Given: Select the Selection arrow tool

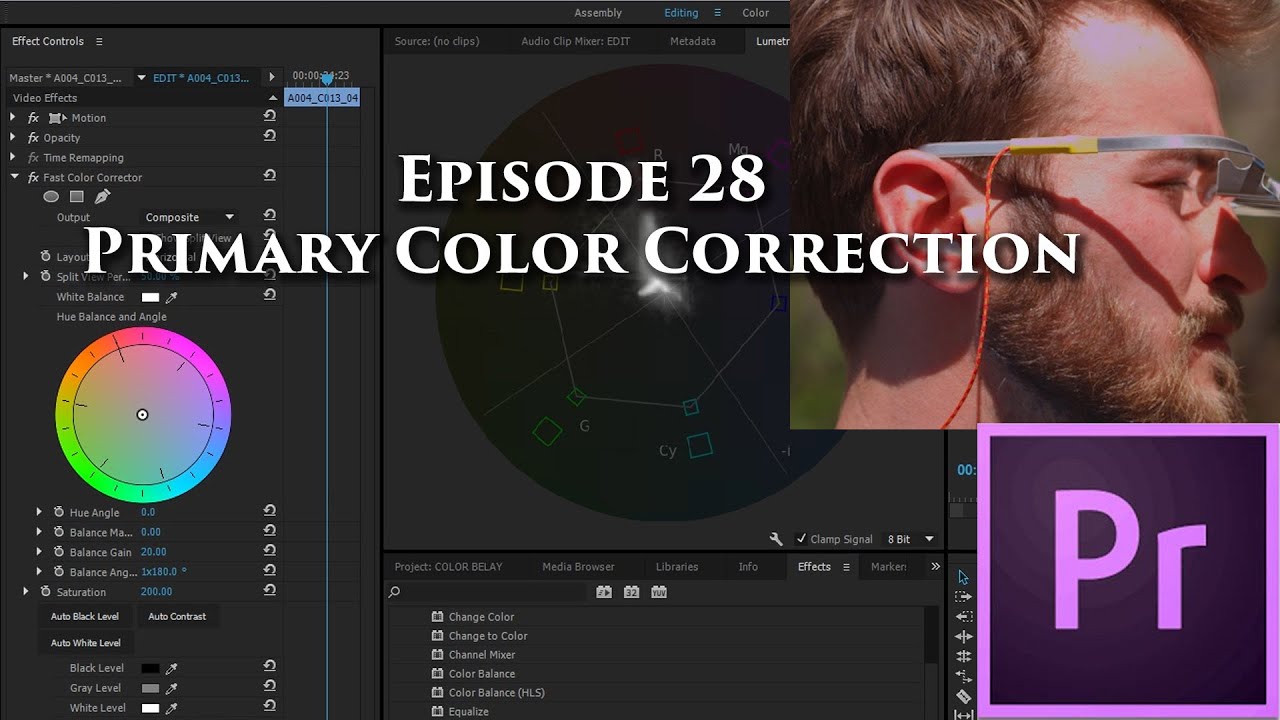Looking at the screenshot, I should 963,577.
